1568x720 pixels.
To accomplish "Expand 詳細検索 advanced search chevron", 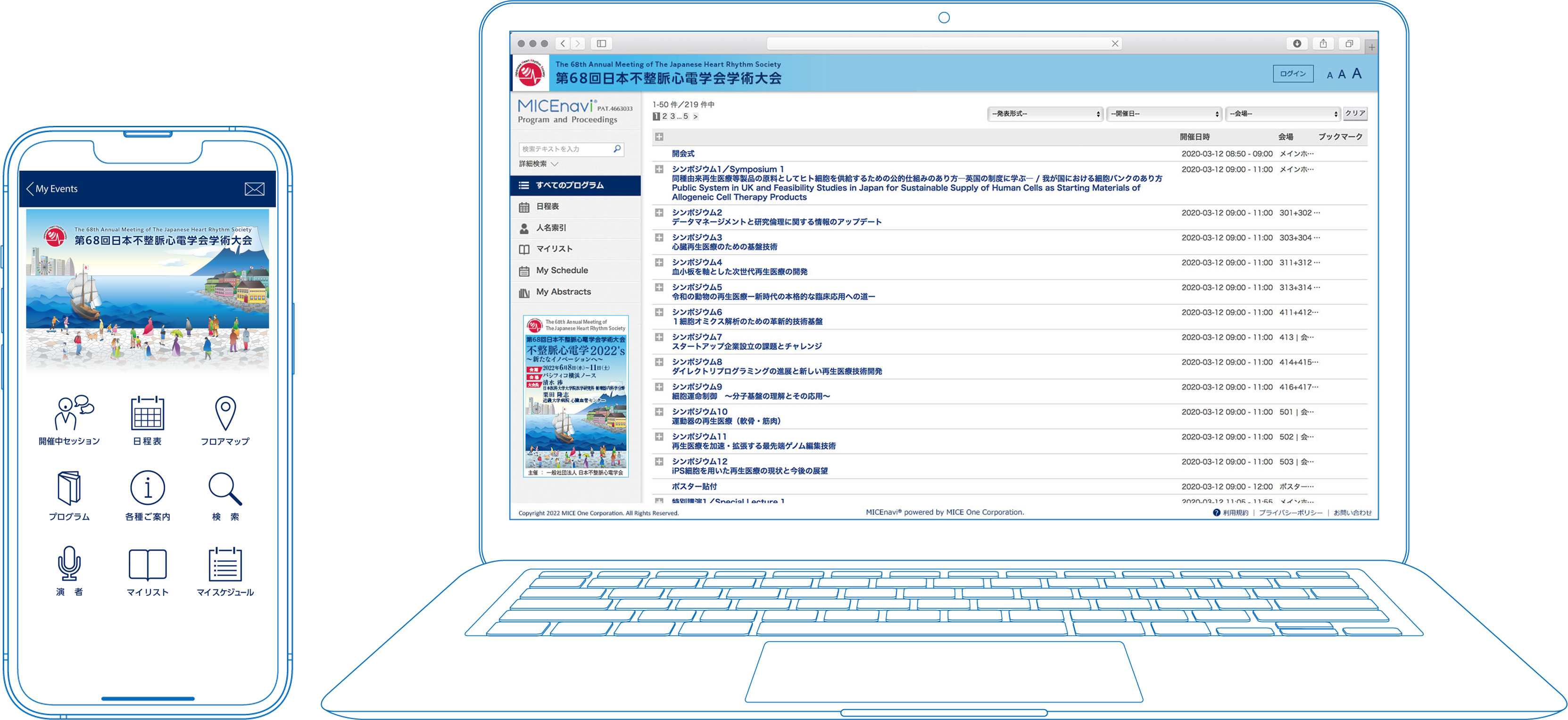I will tap(554, 164).
